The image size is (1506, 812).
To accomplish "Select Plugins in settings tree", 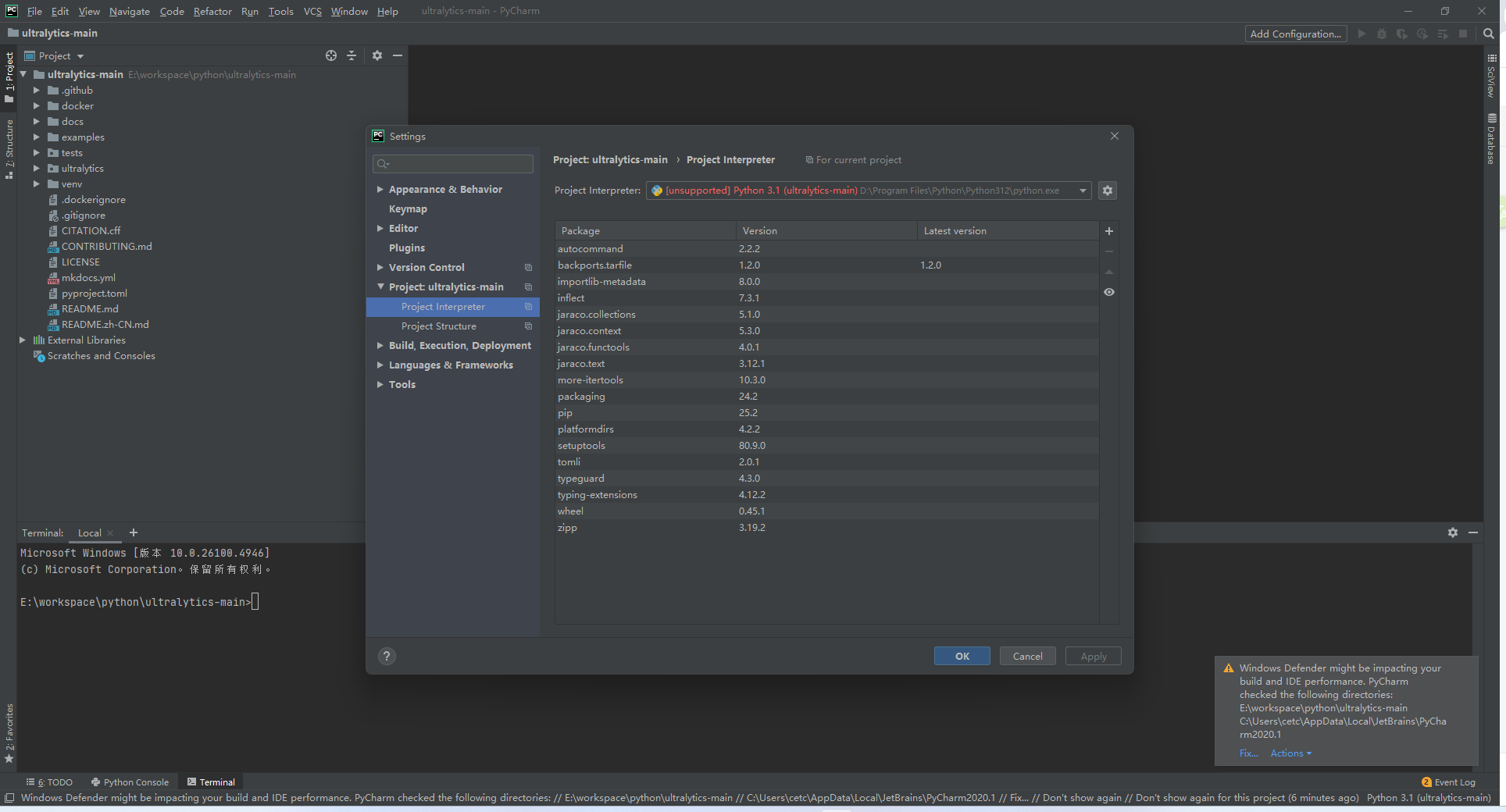I will point(407,248).
